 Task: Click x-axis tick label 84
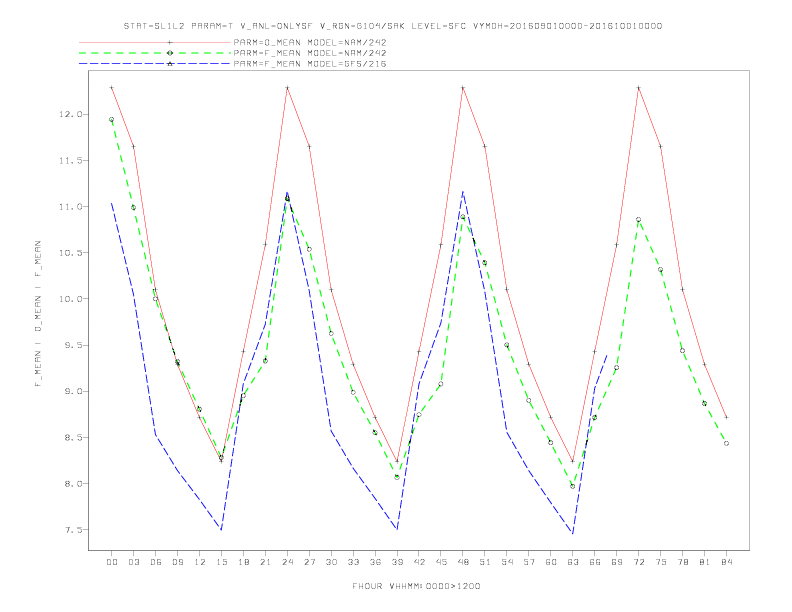tap(727, 562)
